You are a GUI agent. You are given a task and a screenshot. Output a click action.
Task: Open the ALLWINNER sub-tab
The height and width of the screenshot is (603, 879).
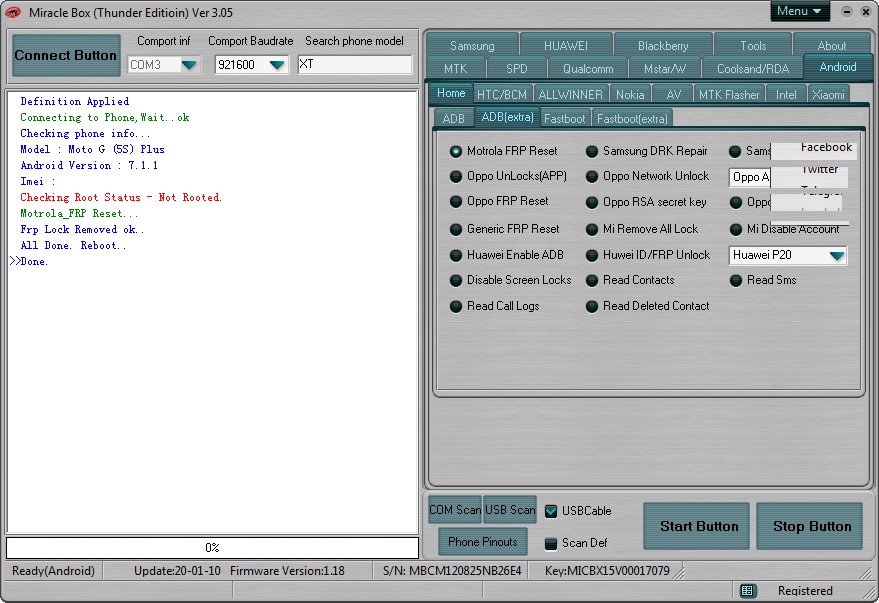[x=570, y=95]
